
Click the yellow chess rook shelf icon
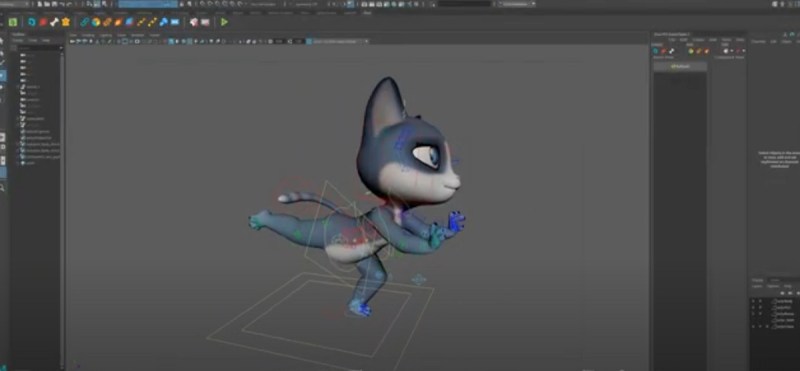(66, 22)
